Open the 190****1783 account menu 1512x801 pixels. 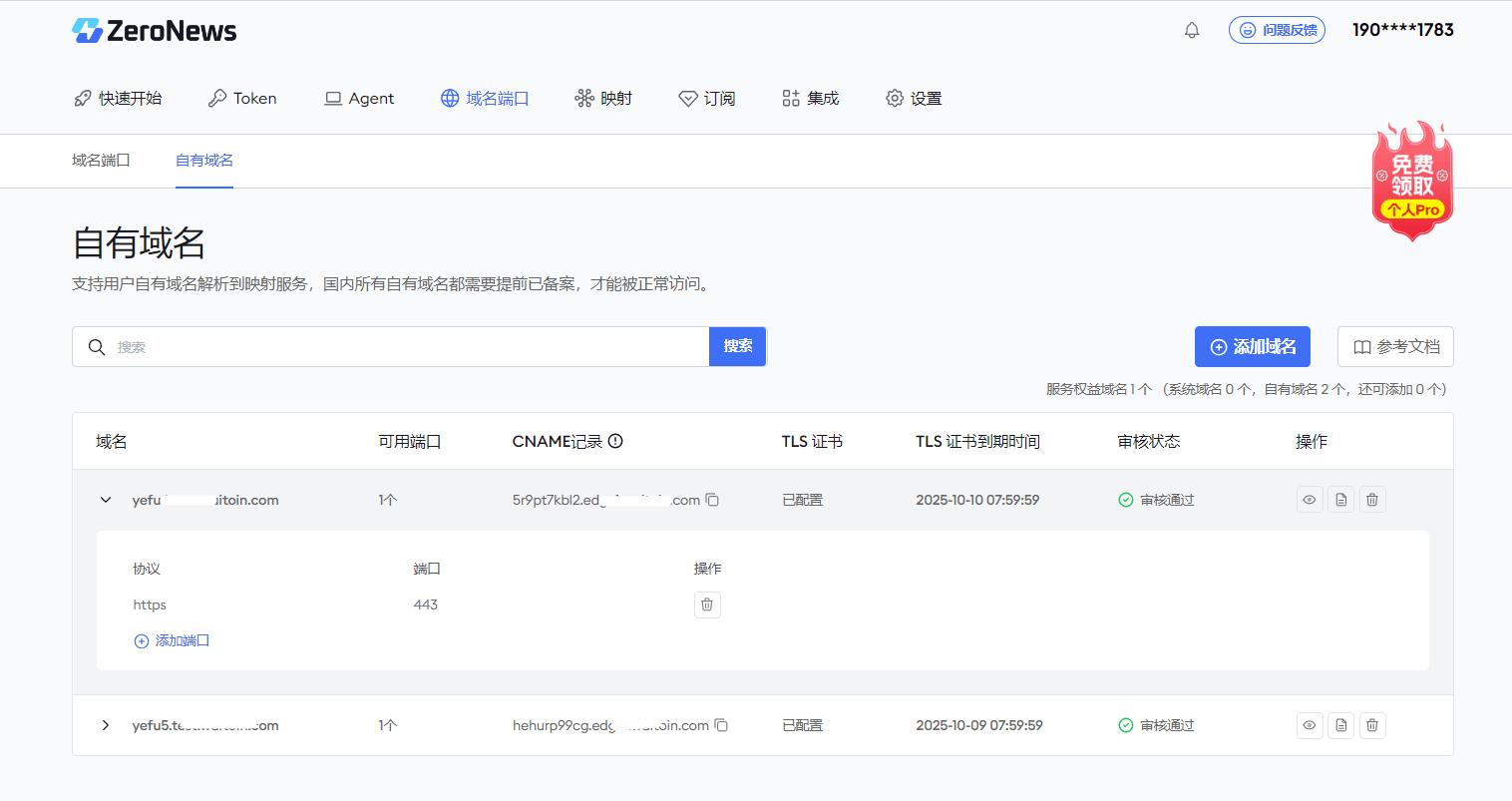point(1402,30)
